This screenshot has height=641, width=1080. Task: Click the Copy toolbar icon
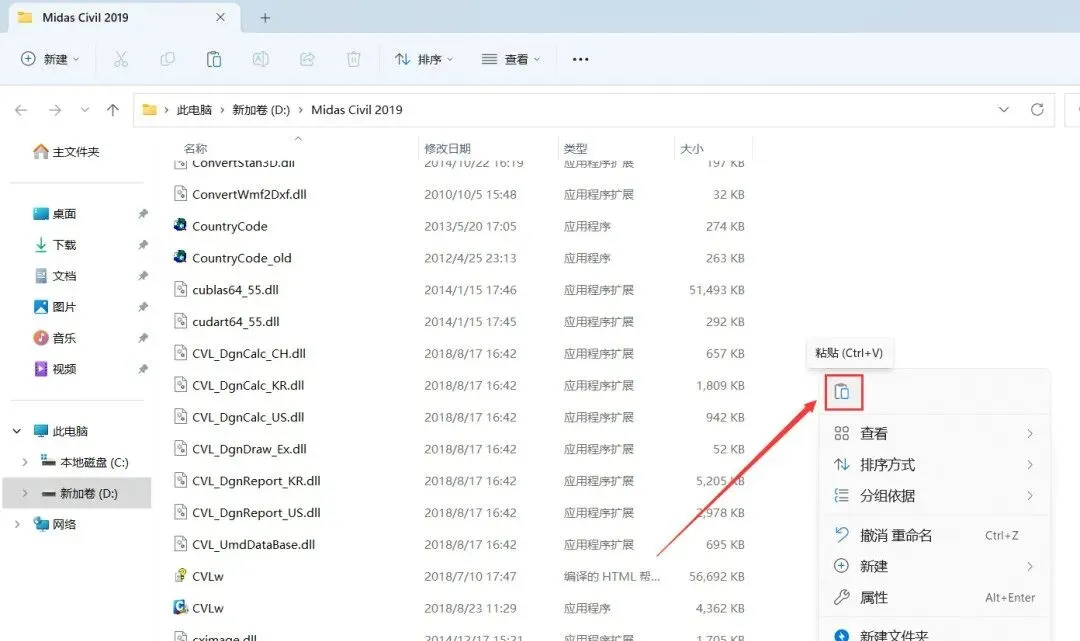(167, 59)
